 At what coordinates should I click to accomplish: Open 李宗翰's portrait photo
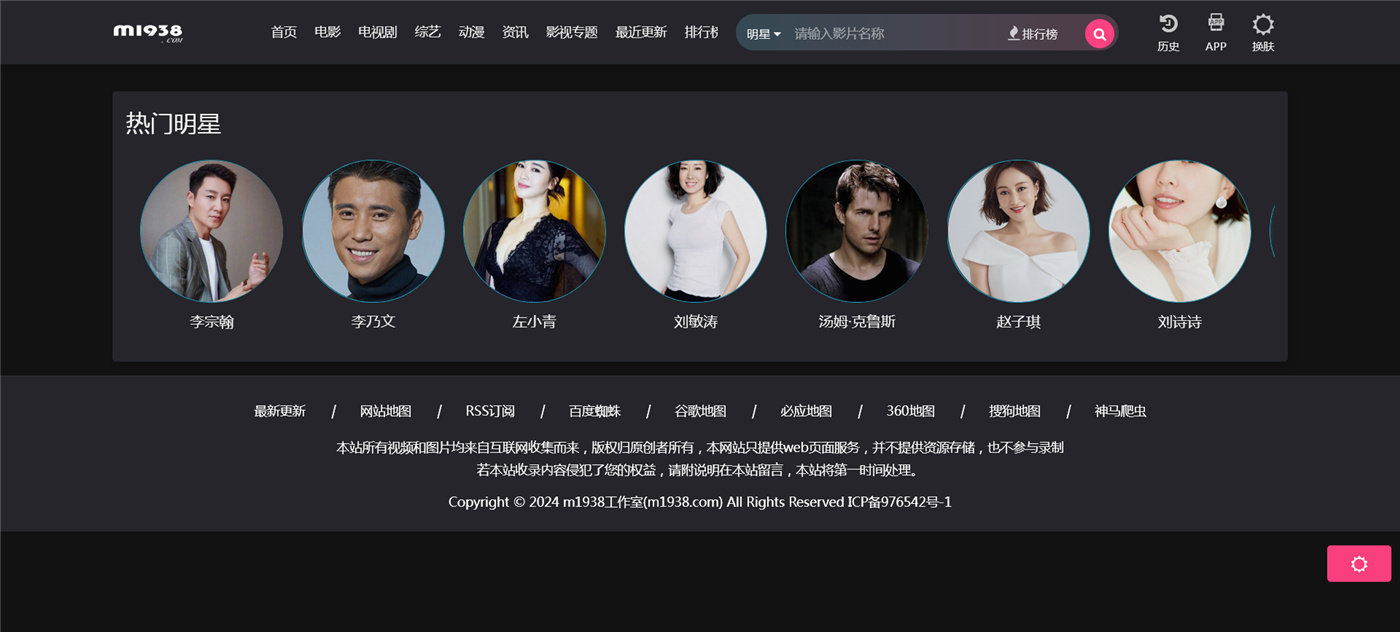[x=212, y=231]
